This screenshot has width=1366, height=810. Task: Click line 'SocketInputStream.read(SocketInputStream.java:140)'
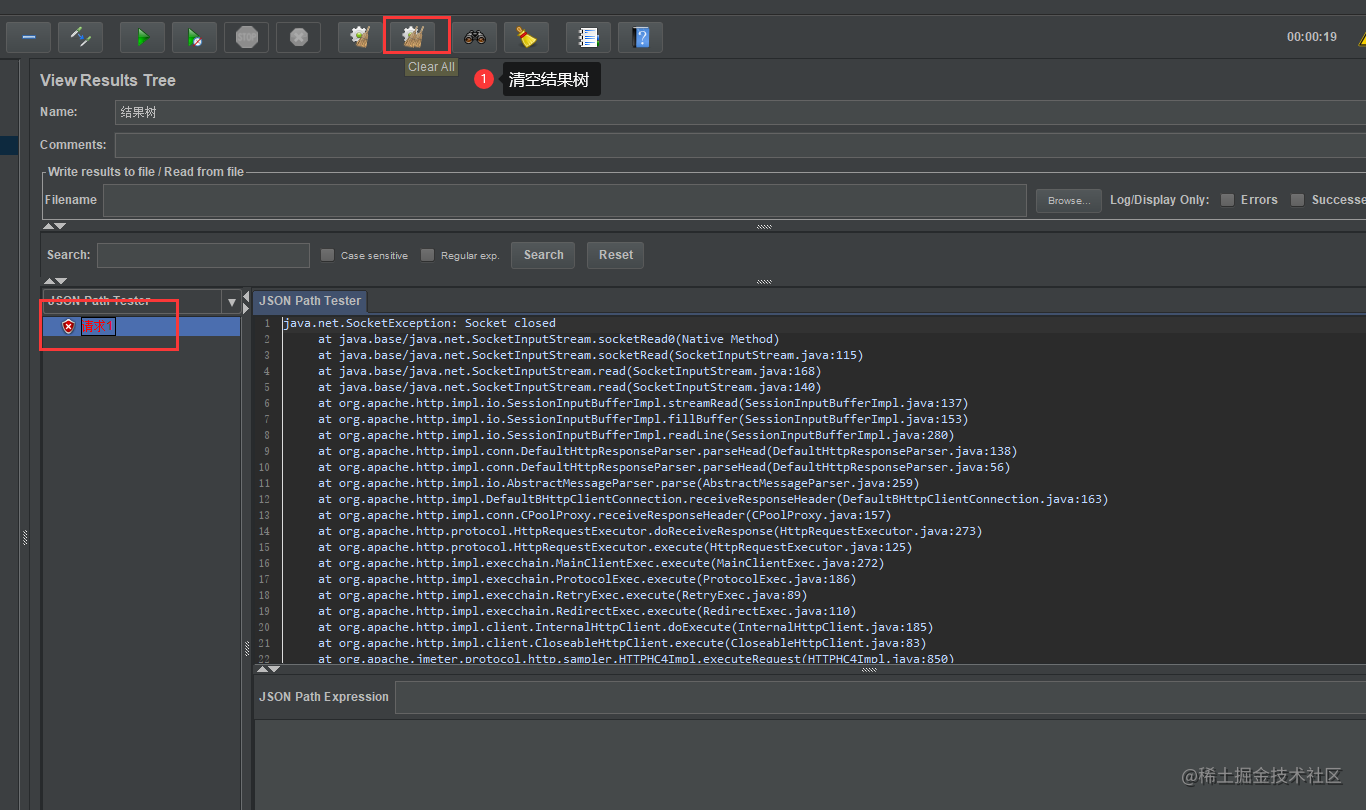[570, 387]
